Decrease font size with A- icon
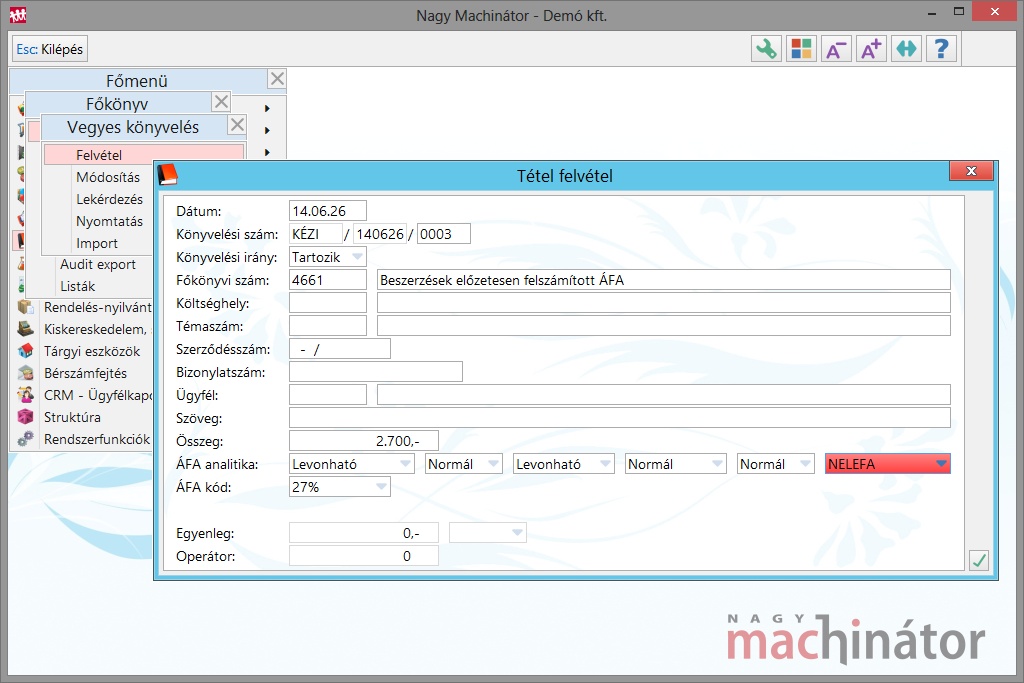 pos(836,49)
